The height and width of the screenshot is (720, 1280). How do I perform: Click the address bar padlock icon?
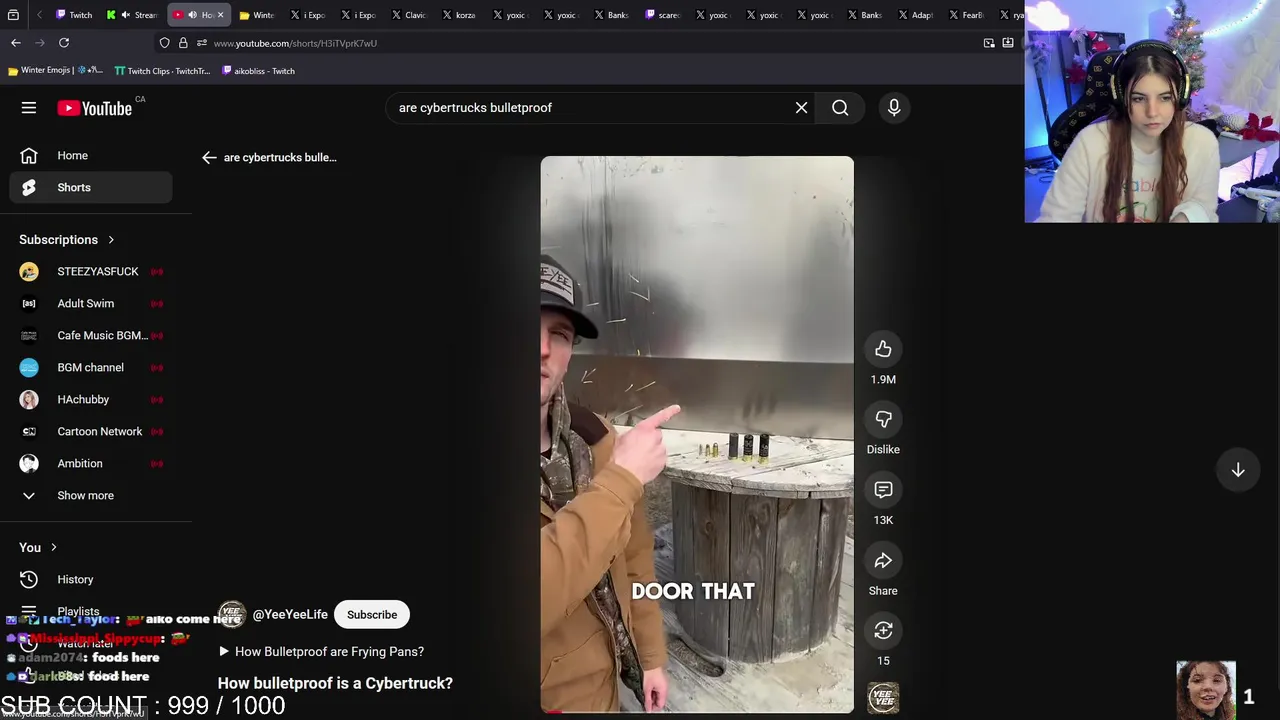(x=183, y=43)
